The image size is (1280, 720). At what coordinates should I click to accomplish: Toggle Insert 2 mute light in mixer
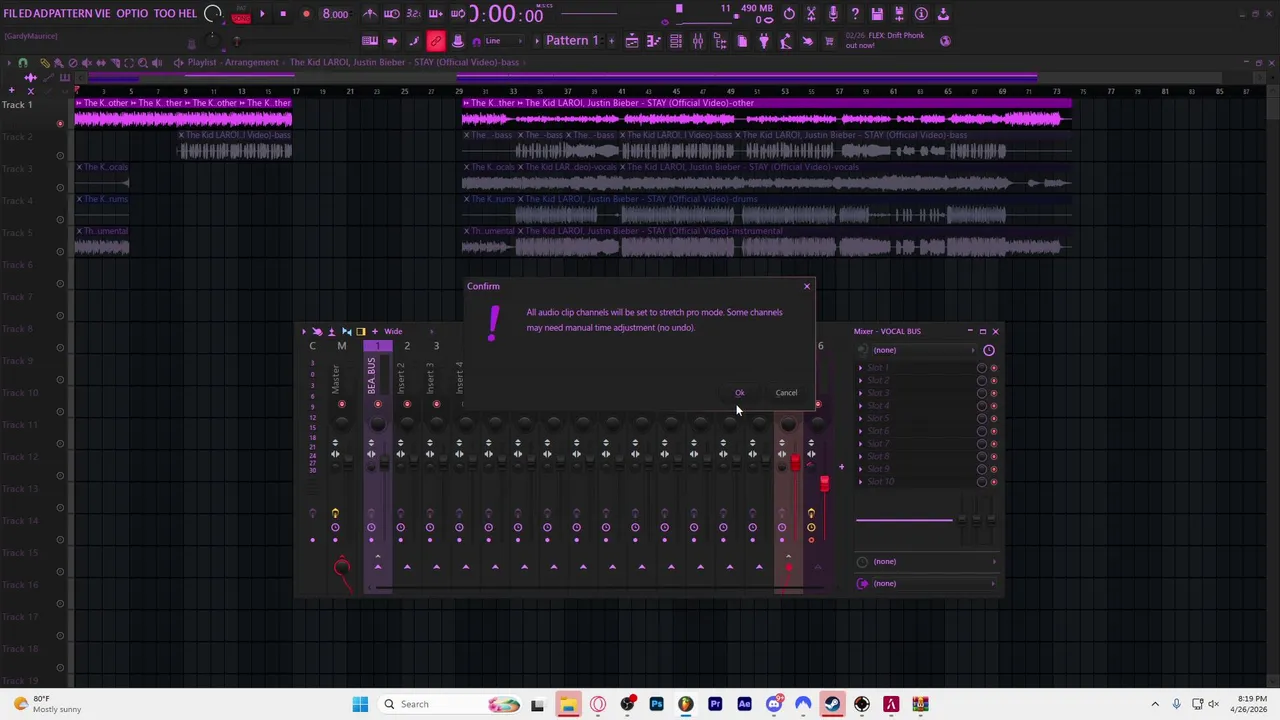coord(407,404)
